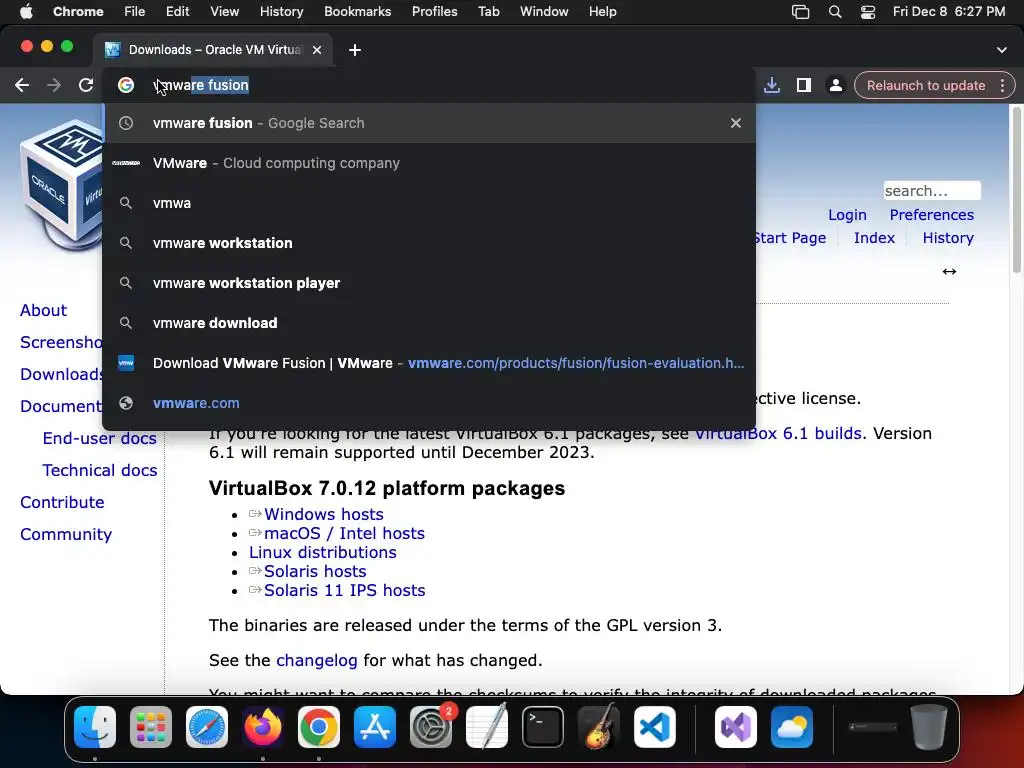1024x768 pixels.
Task: Open a new tab with plus button
Action: click(355, 50)
